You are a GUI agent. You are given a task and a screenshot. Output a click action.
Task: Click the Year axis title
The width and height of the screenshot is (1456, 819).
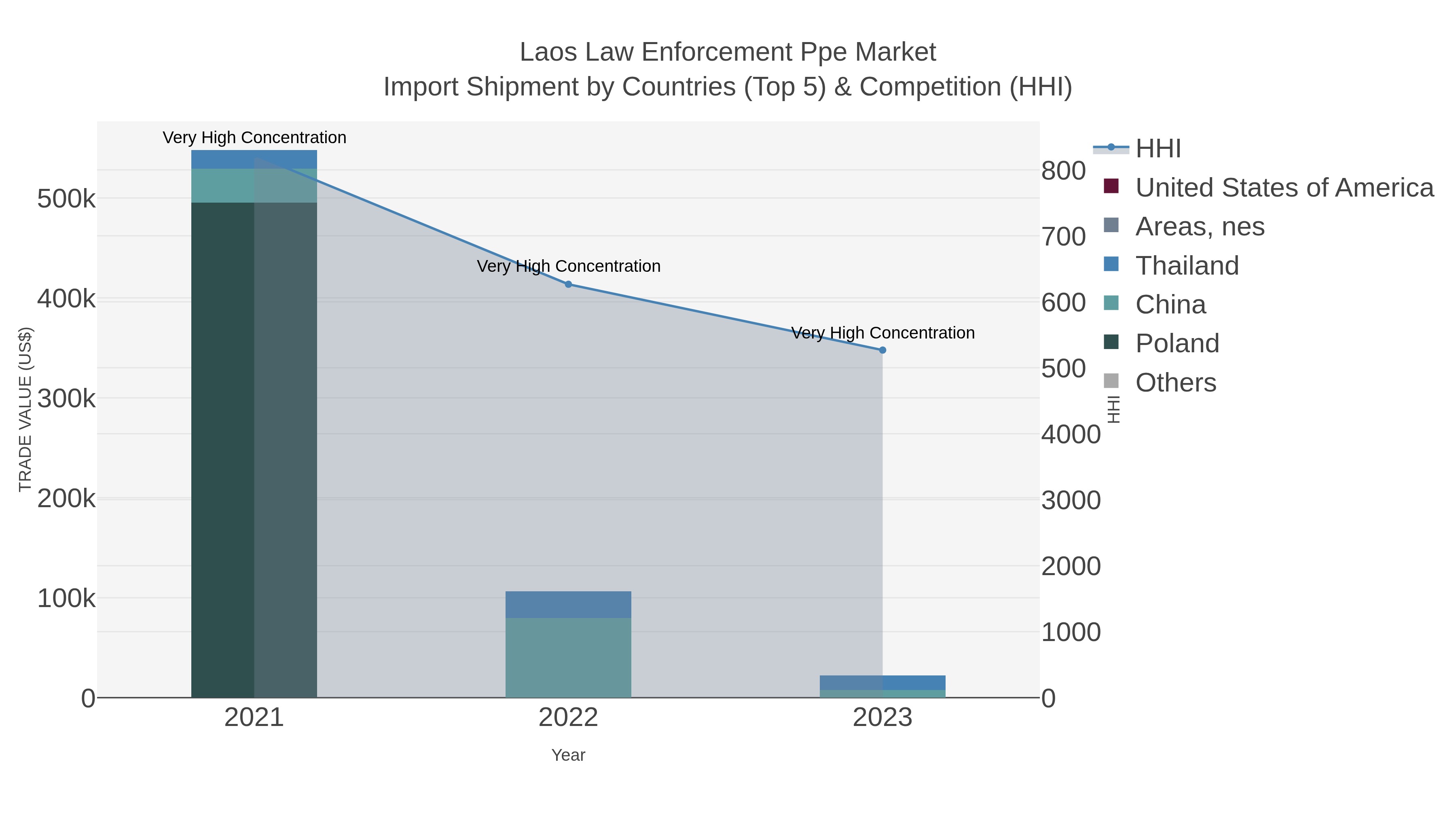569,756
